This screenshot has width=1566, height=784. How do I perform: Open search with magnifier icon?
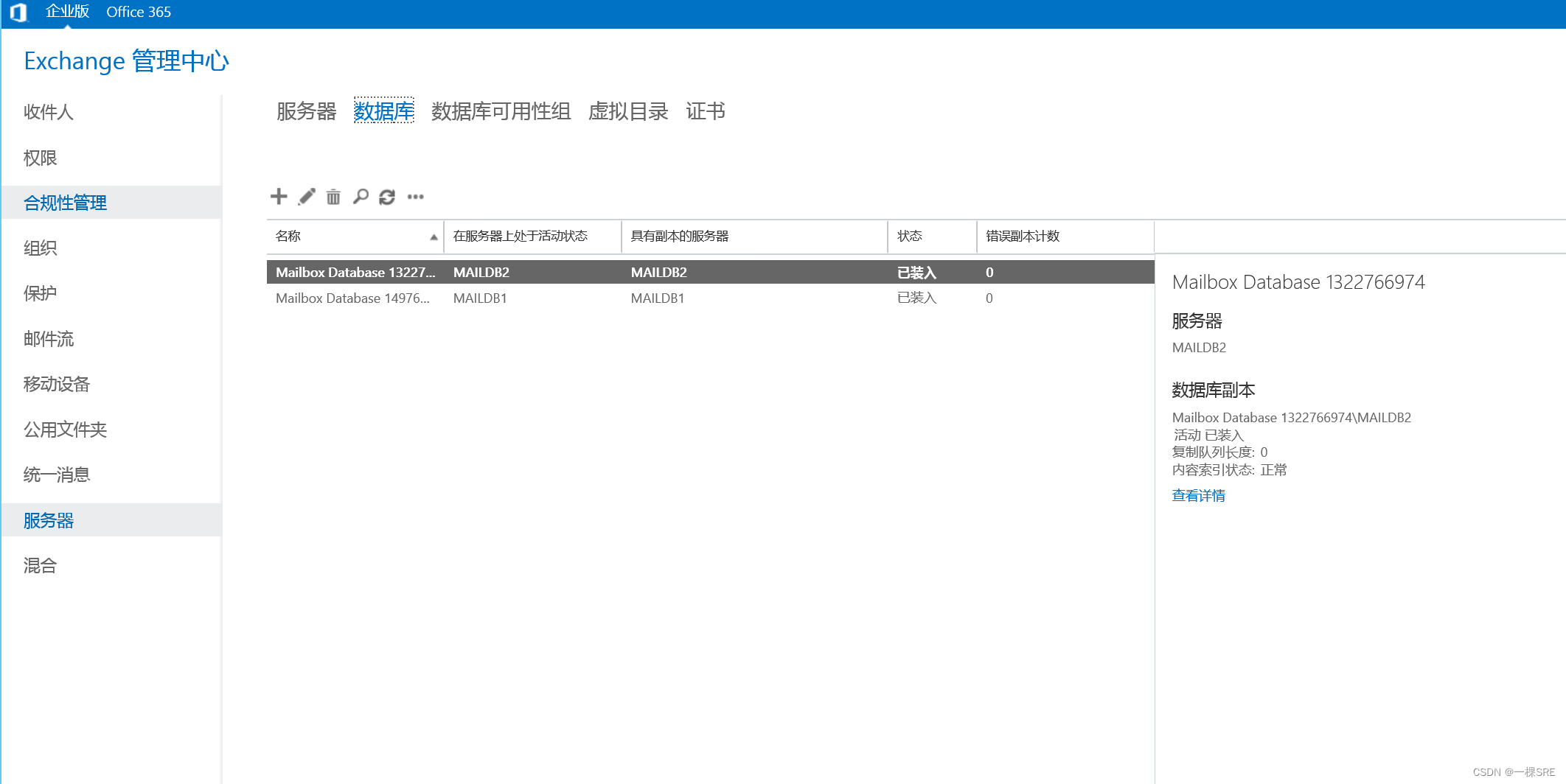(361, 197)
